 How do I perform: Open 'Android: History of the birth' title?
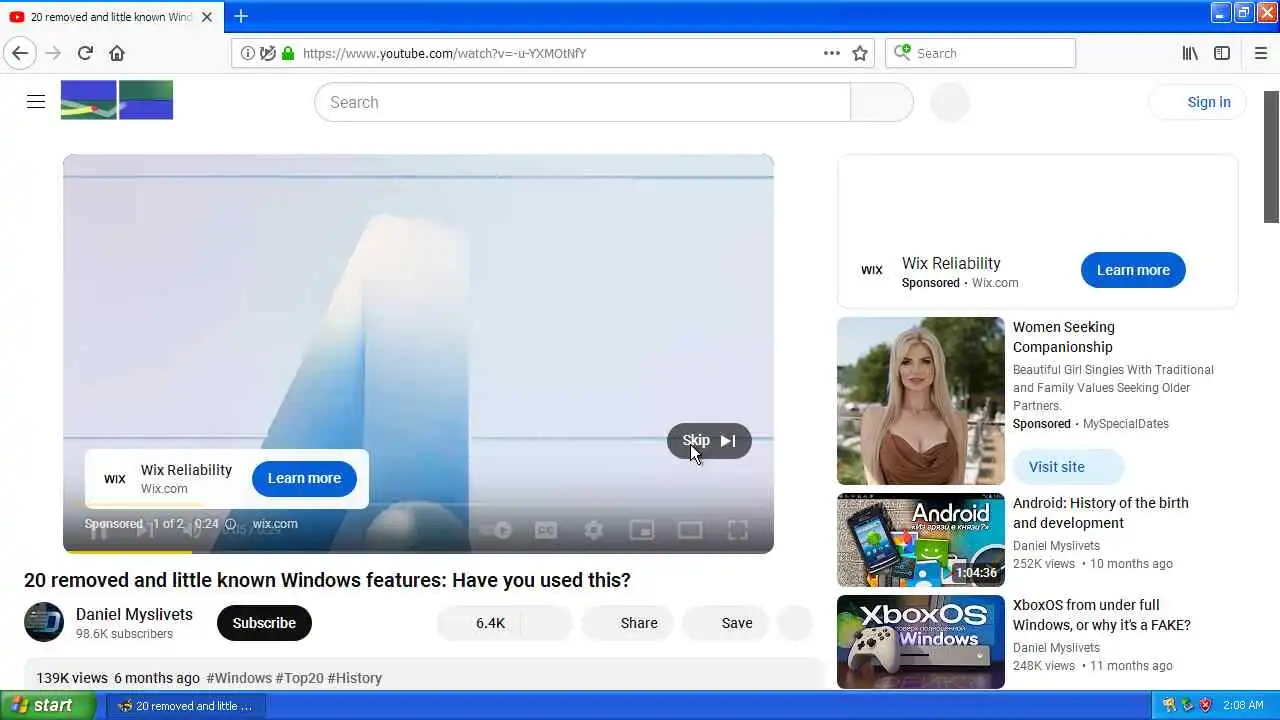click(1101, 513)
